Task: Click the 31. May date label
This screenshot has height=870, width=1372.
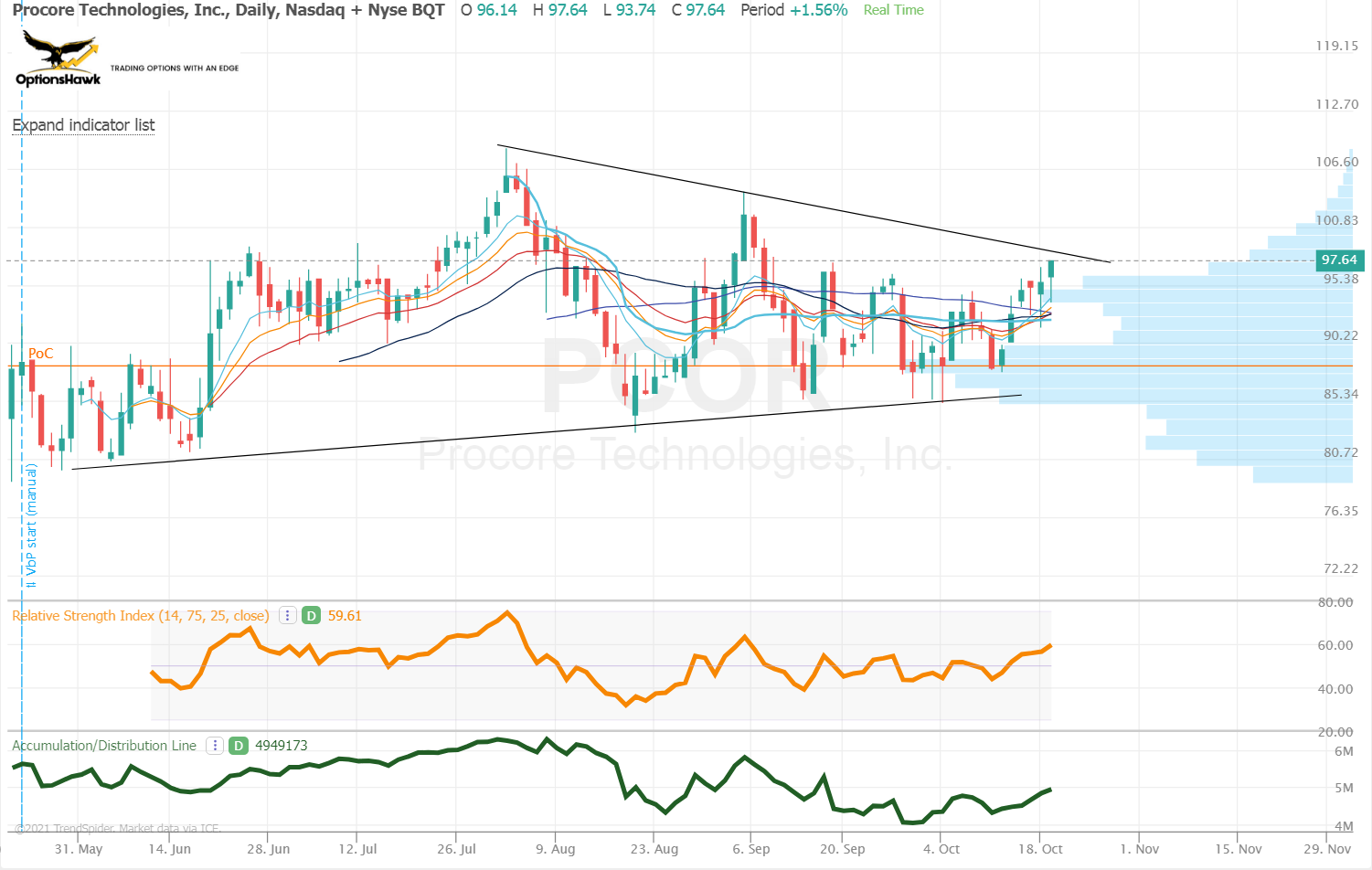Action: click(x=79, y=849)
